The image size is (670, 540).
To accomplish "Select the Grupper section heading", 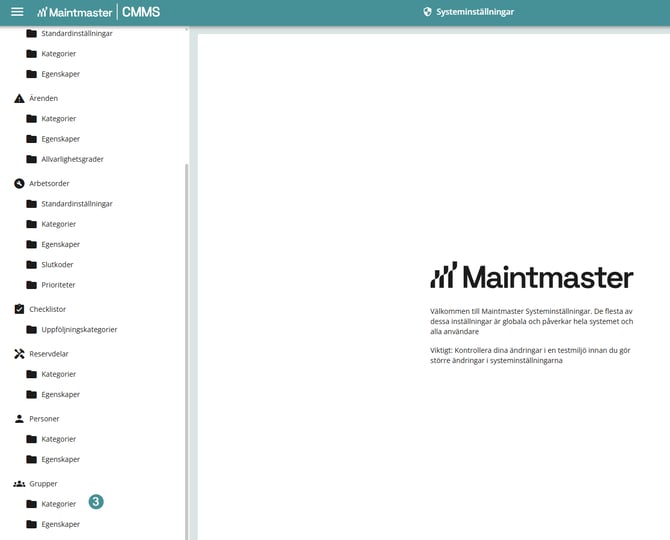I will [x=43, y=484].
